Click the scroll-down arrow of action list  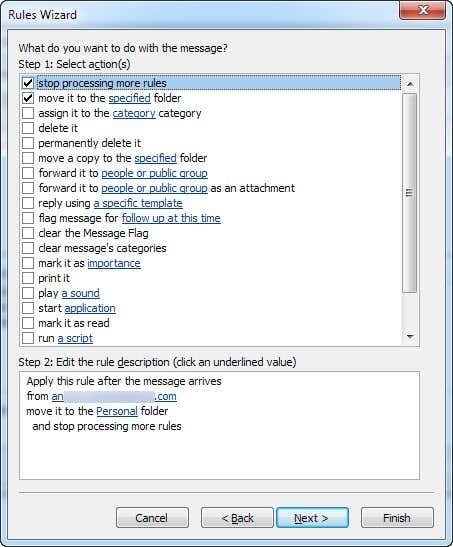[410, 336]
